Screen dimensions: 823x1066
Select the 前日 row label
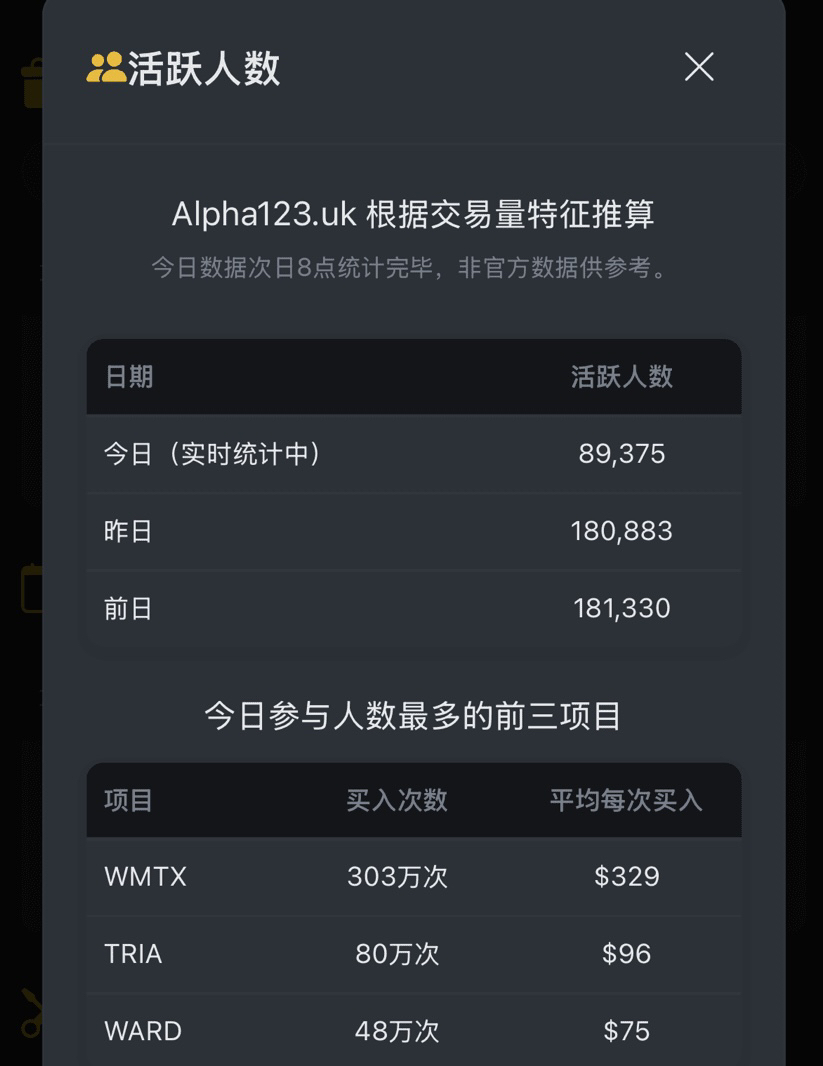coord(129,608)
